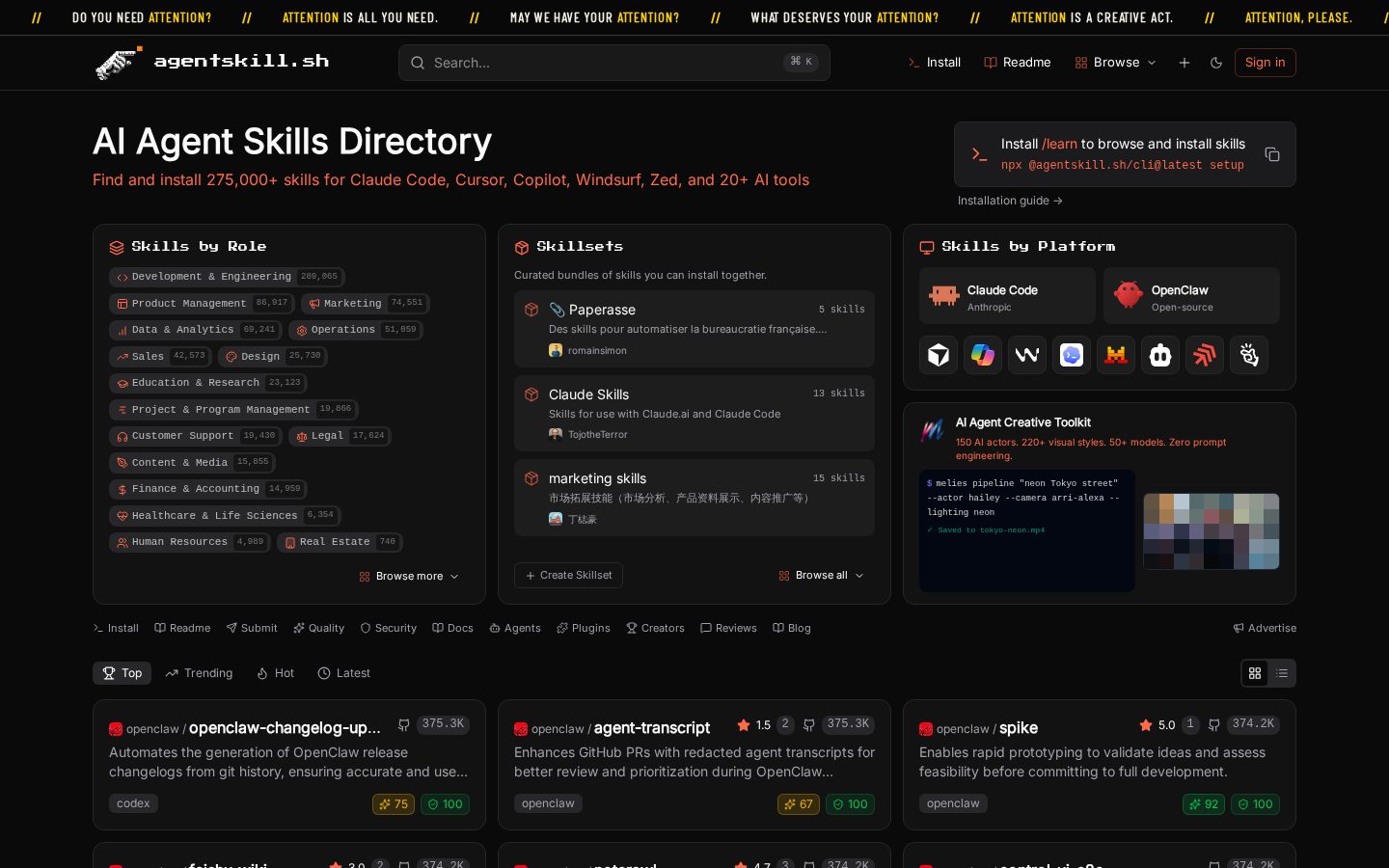This screenshot has width=1389, height=868.
Task: Click the romainsimon author avatar
Action: (x=556, y=350)
